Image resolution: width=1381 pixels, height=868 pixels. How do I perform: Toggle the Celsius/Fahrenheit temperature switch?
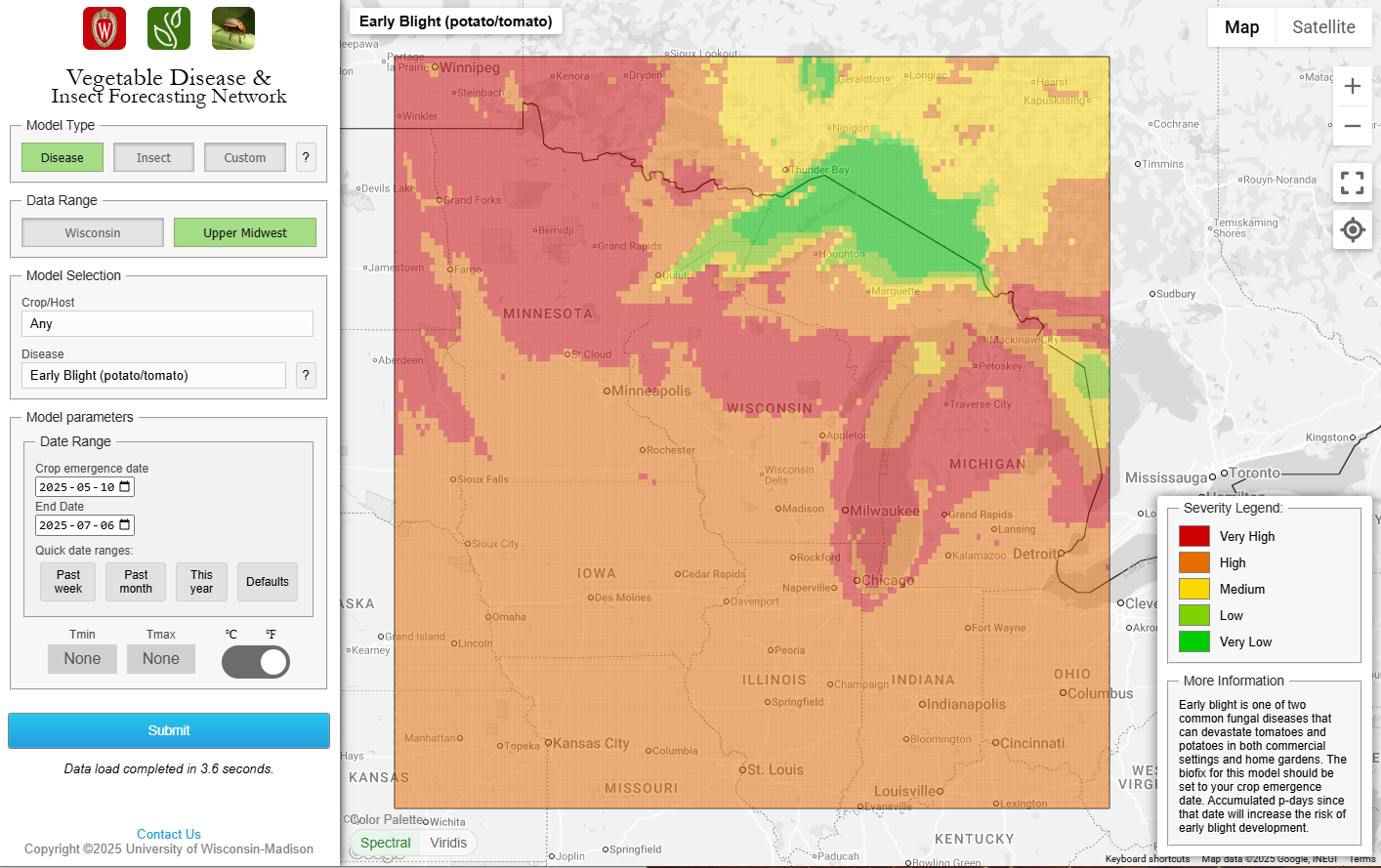coord(256,662)
